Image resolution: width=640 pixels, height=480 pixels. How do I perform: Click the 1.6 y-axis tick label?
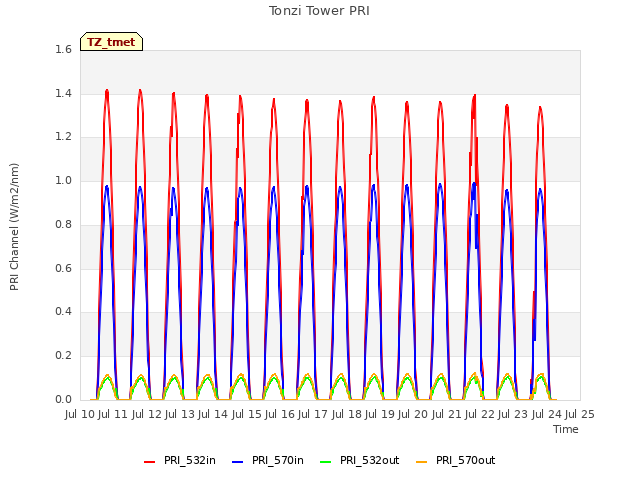pos(63,49)
